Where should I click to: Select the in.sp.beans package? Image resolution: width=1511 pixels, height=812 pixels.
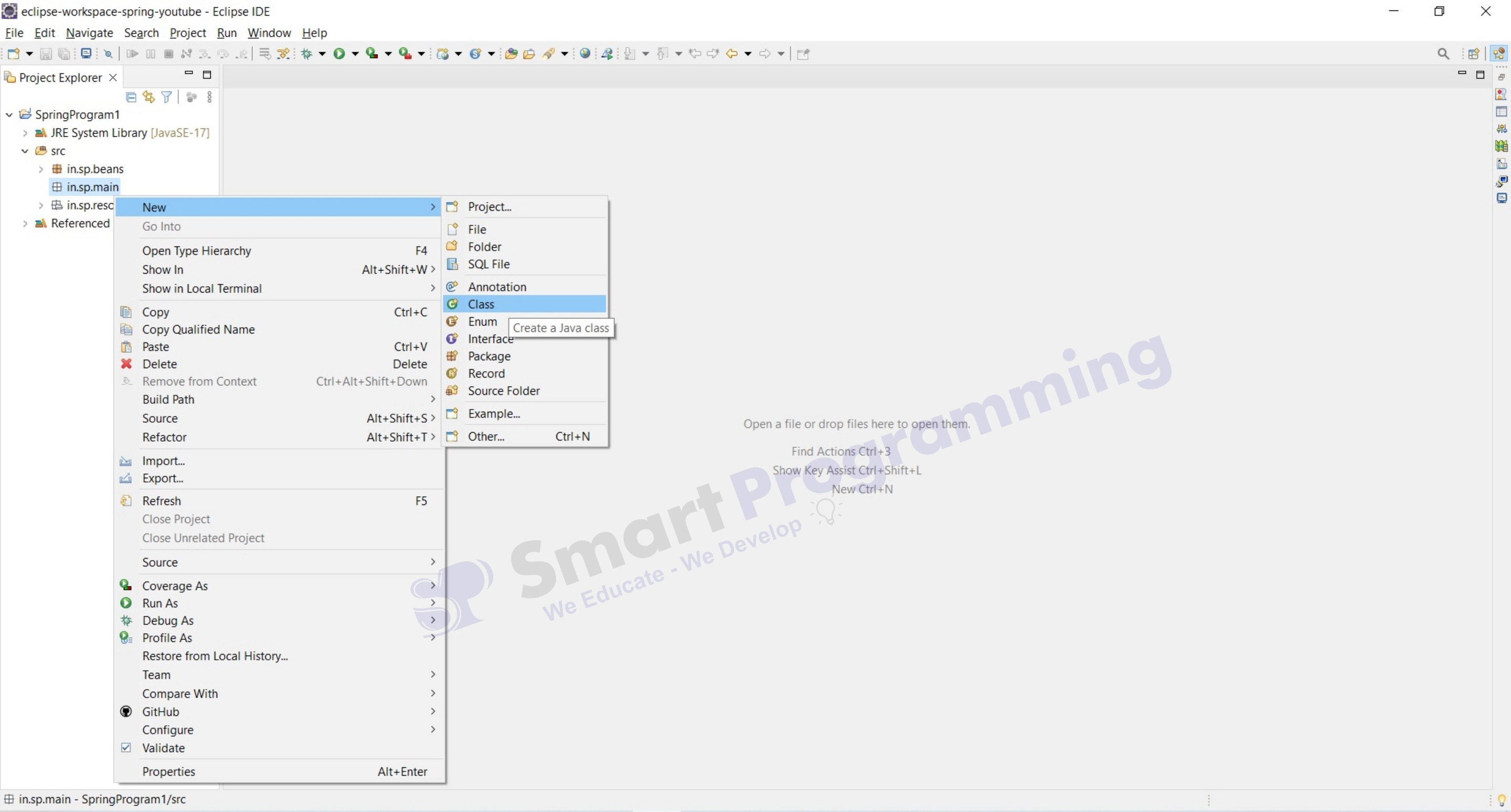[x=94, y=169]
